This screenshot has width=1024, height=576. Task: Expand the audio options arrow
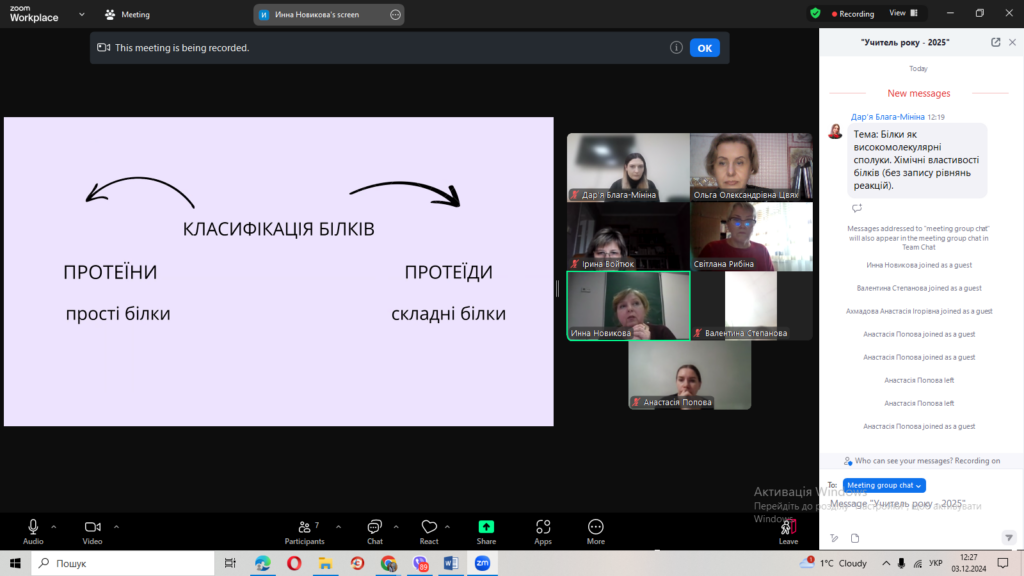point(54,526)
